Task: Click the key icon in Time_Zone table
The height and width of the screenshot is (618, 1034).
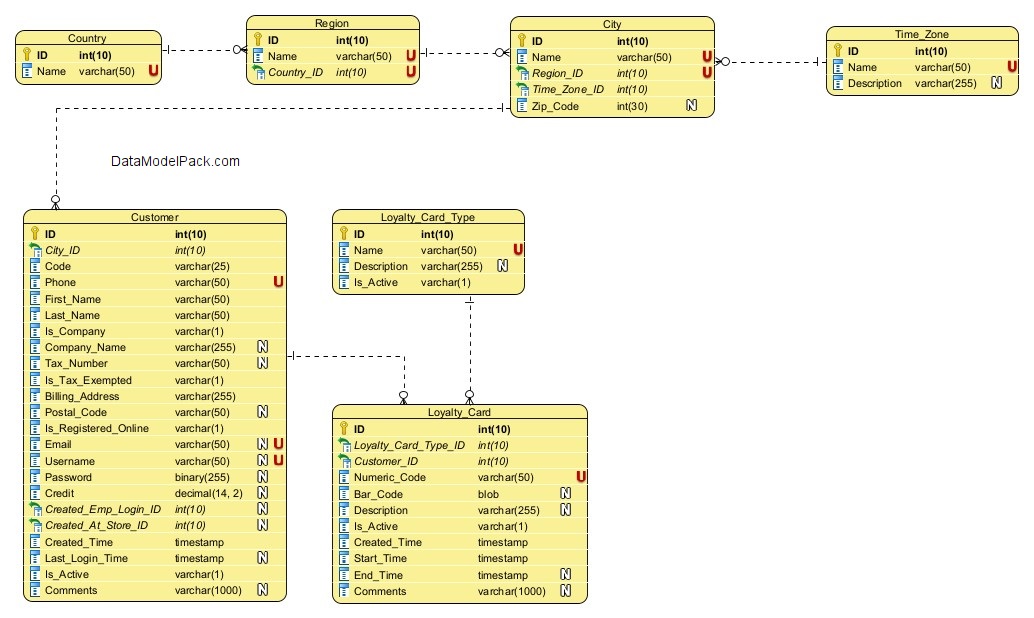Action: click(838, 51)
